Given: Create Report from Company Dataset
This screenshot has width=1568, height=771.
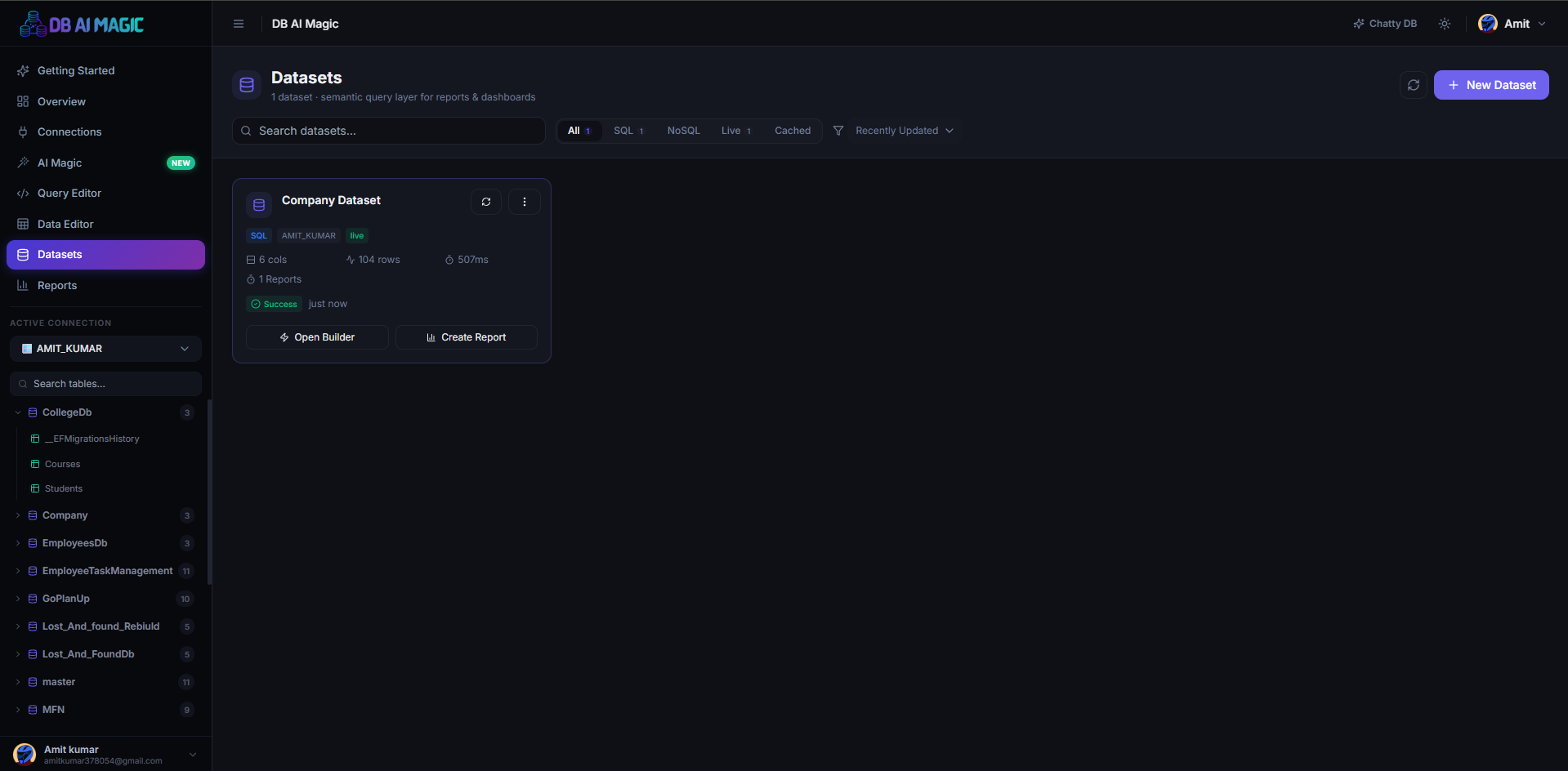Looking at the screenshot, I should tap(467, 337).
